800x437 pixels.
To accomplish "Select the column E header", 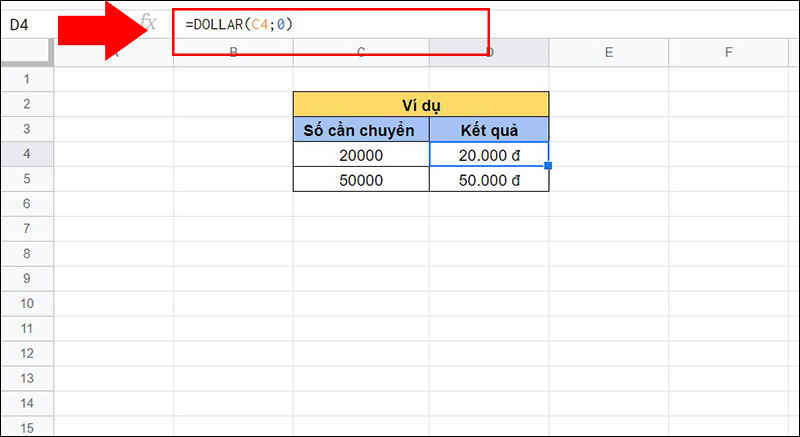I will click(608, 53).
